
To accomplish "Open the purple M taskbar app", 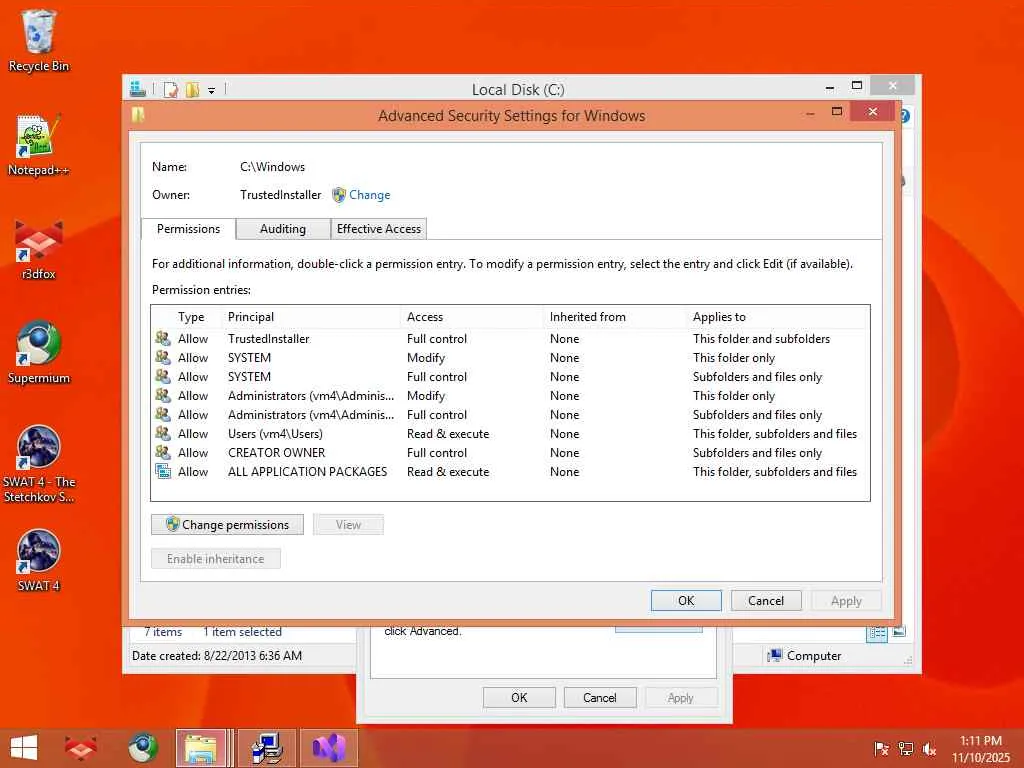I will pyautogui.click(x=328, y=748).
